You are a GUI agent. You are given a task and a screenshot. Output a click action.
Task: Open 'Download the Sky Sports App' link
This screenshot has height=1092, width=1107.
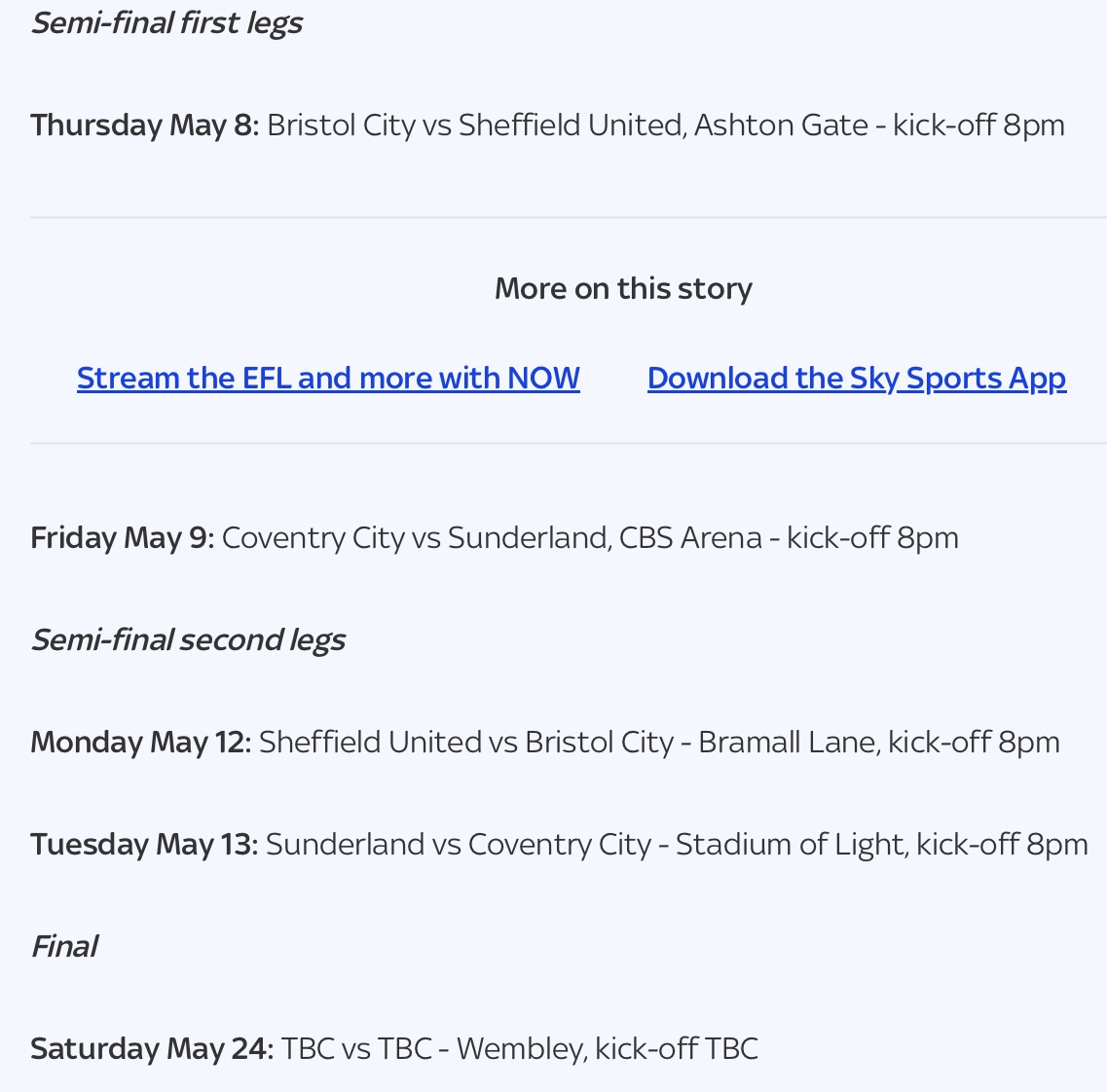(856, 378)
